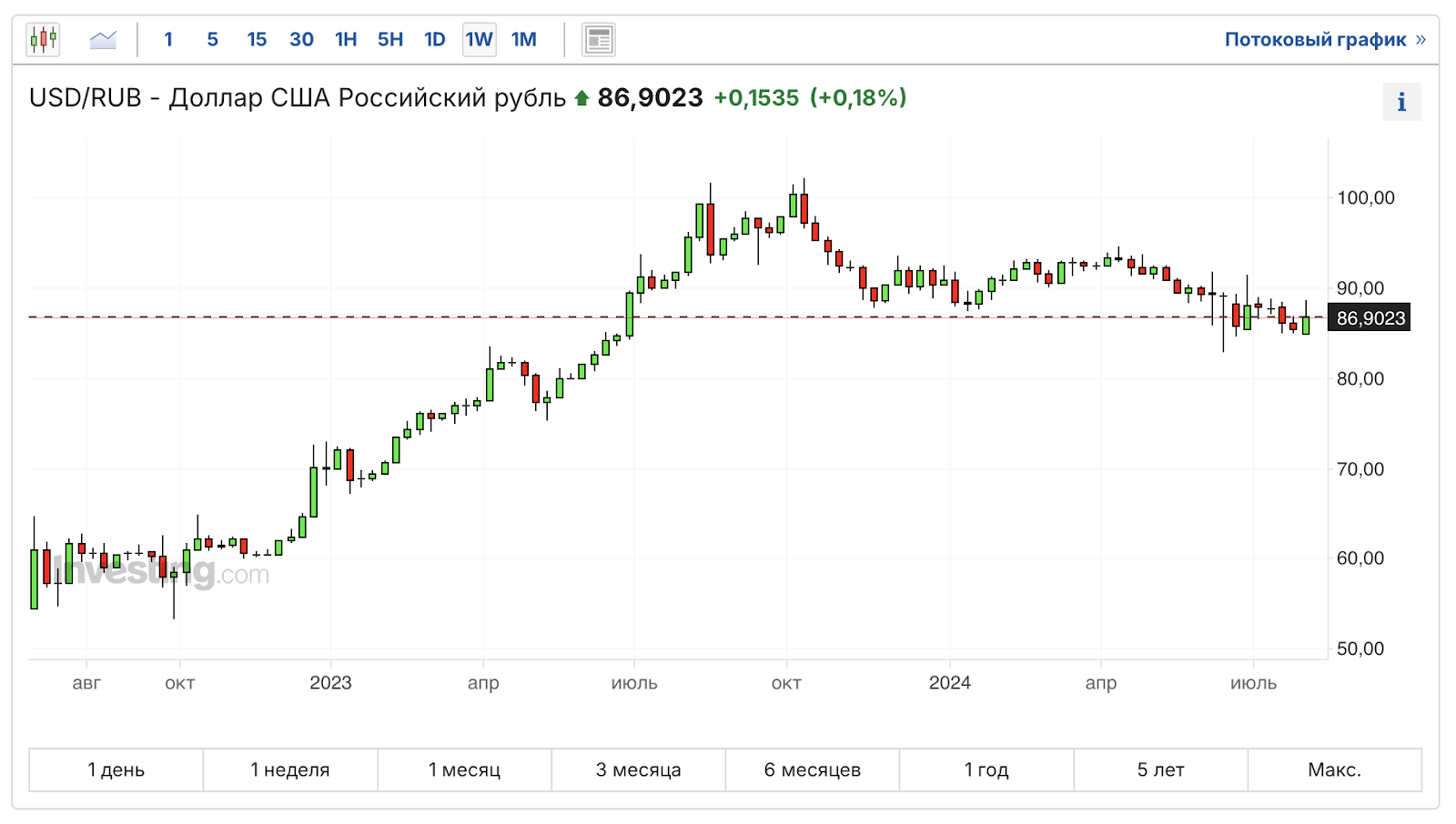1456x824 pixels.
Task: Click the green up arrow beside price
Action: (x=582, y=97)
